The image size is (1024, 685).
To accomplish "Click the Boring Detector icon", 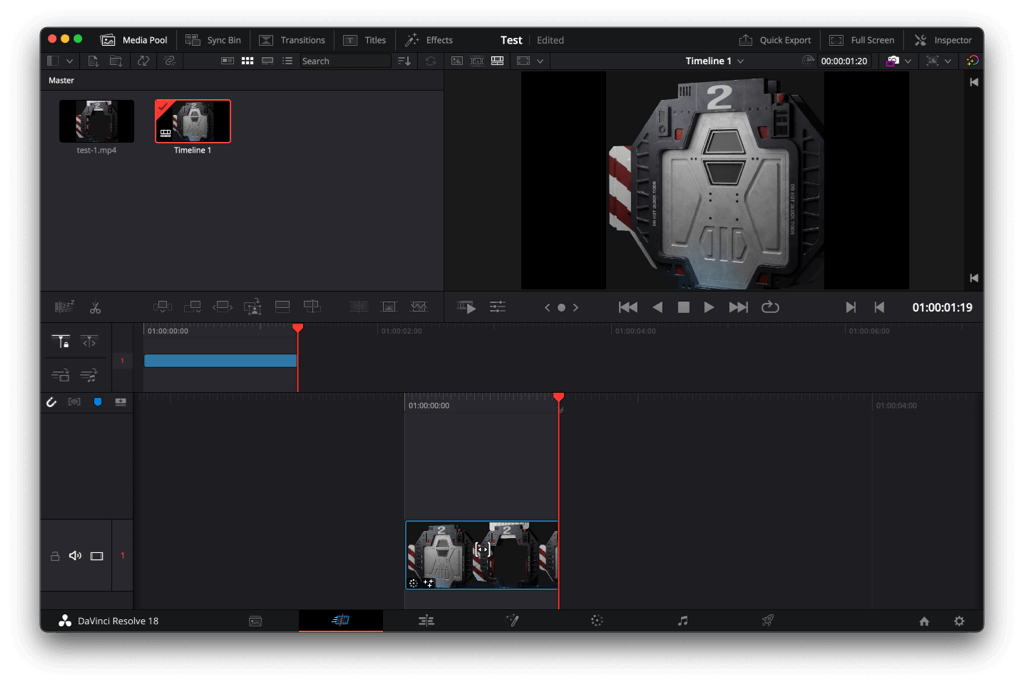I will point(64,308).
